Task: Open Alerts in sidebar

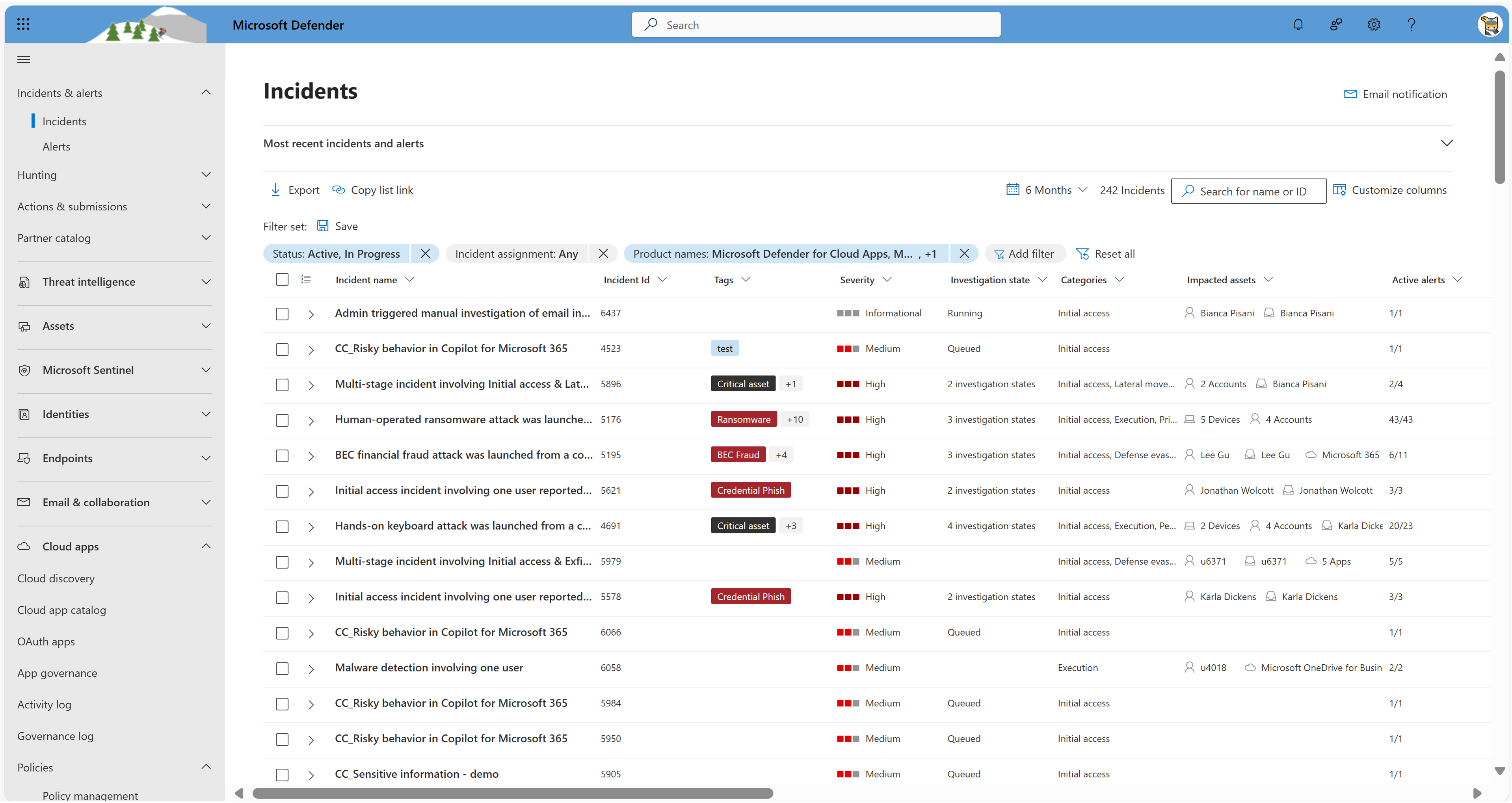Action: click(56, 147)
